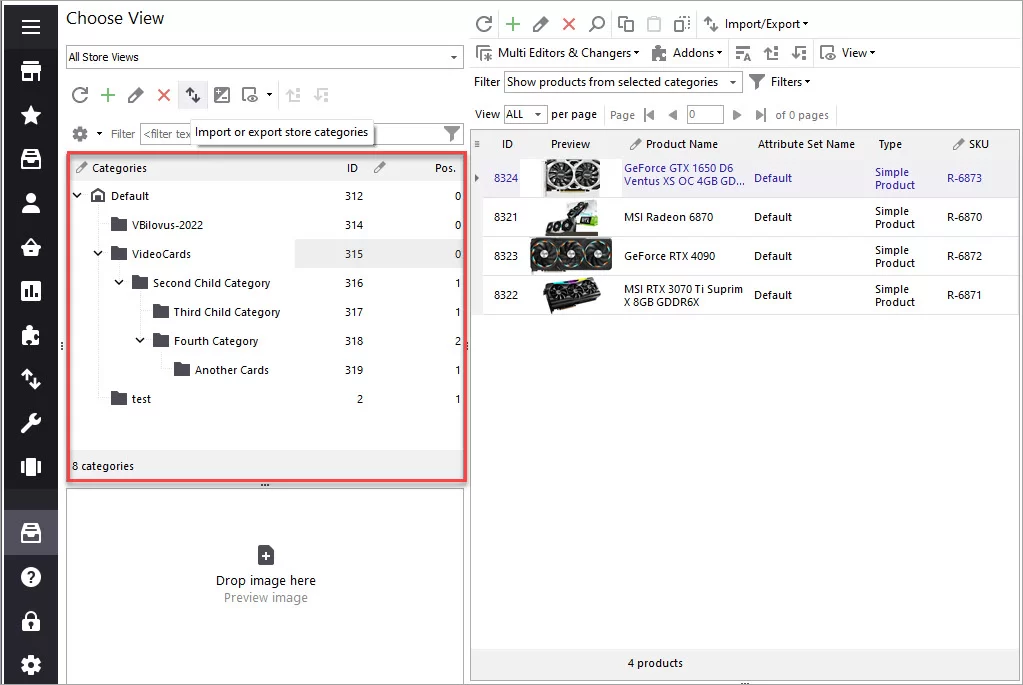This screenshot has width=1023, height=685.
Task: Refresh the products list
Action: point(483,24)
